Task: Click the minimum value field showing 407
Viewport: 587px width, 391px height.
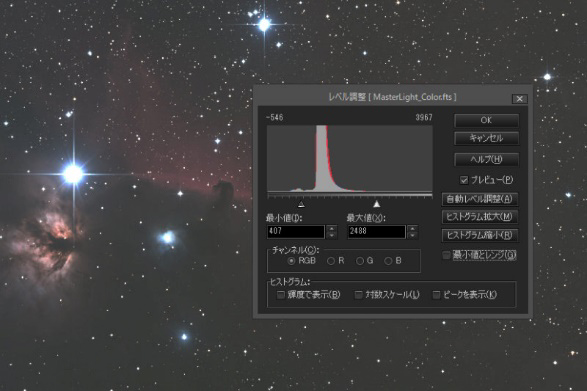Action: [x=296, y=231]
